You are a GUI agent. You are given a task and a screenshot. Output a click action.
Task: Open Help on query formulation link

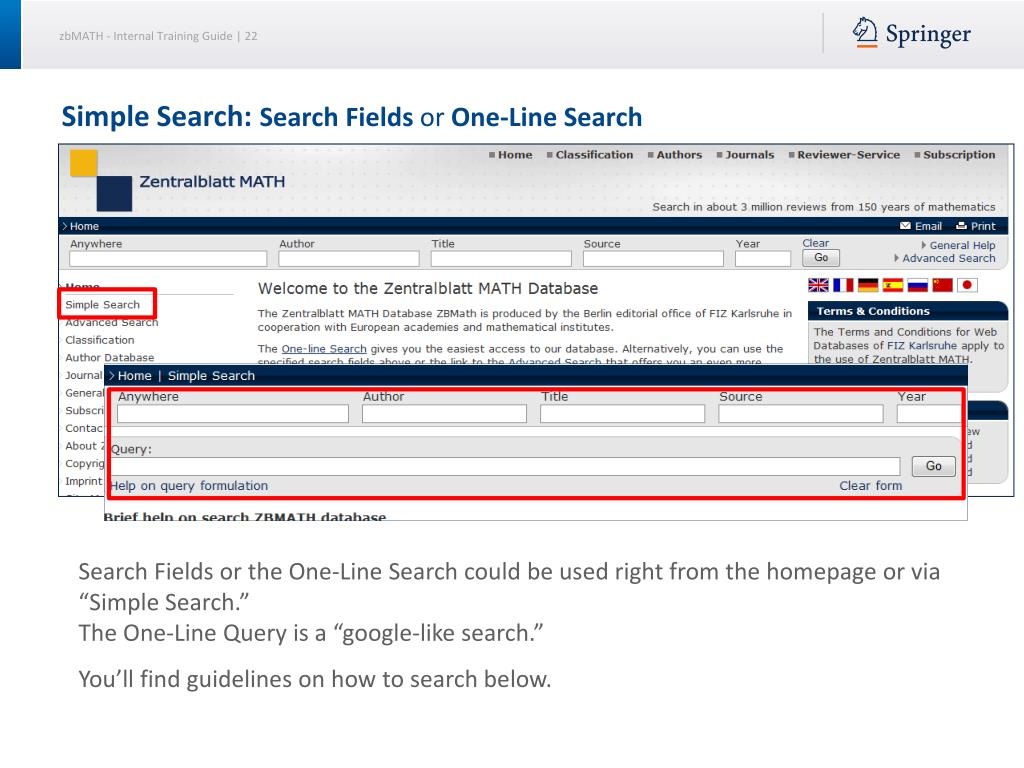click(x=189, y=486)
